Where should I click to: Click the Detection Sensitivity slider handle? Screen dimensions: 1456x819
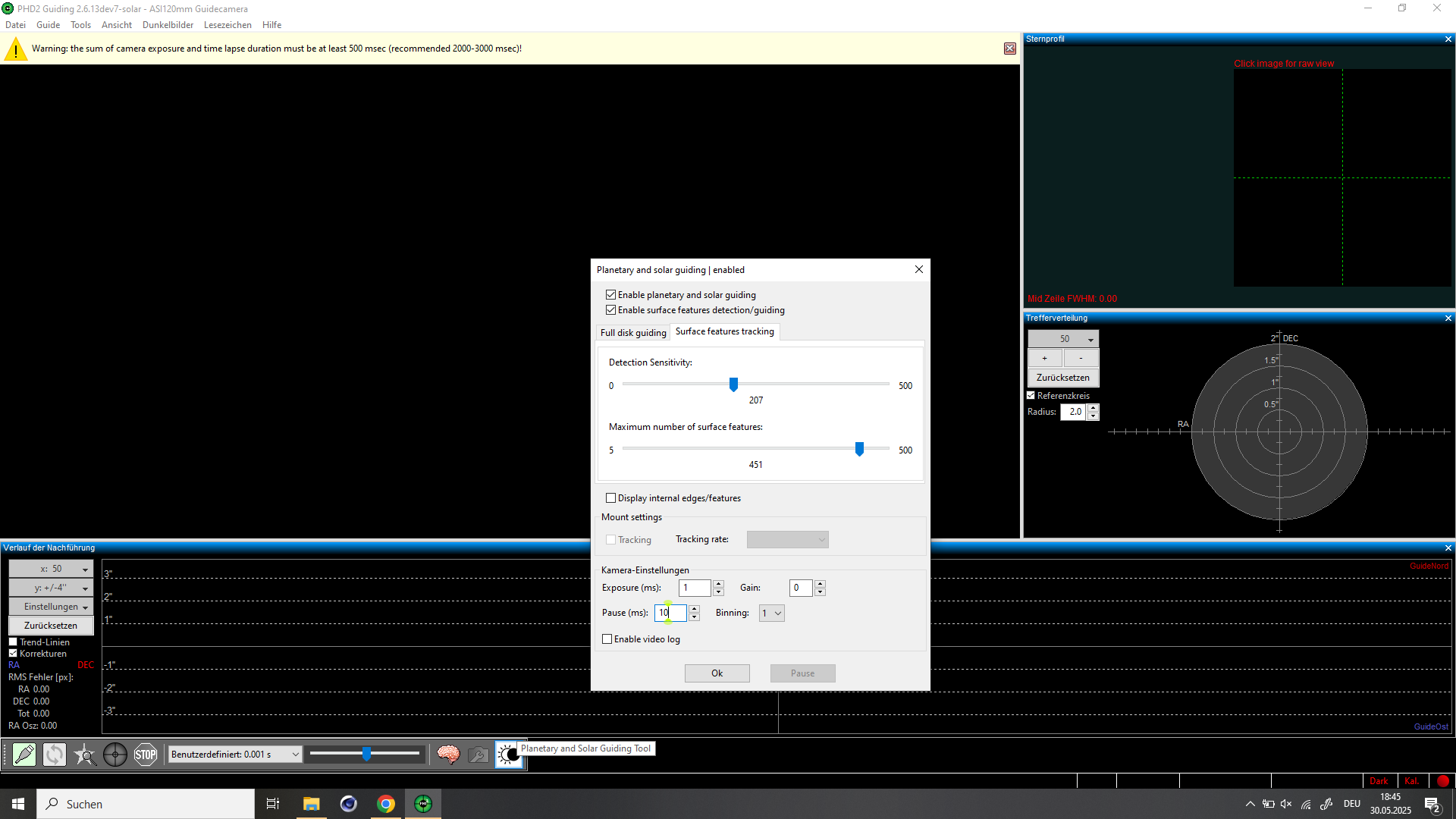pos(733,384)
